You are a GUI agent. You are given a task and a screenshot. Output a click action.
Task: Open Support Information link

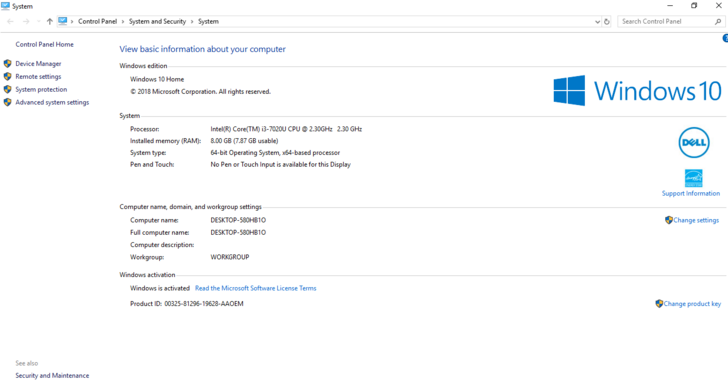pos(691,193)
